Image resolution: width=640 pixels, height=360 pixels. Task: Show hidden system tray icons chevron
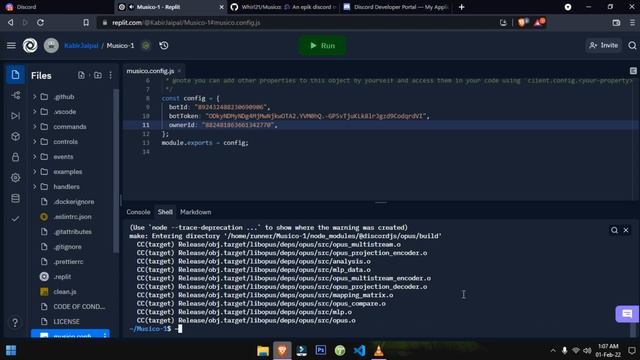553,351
